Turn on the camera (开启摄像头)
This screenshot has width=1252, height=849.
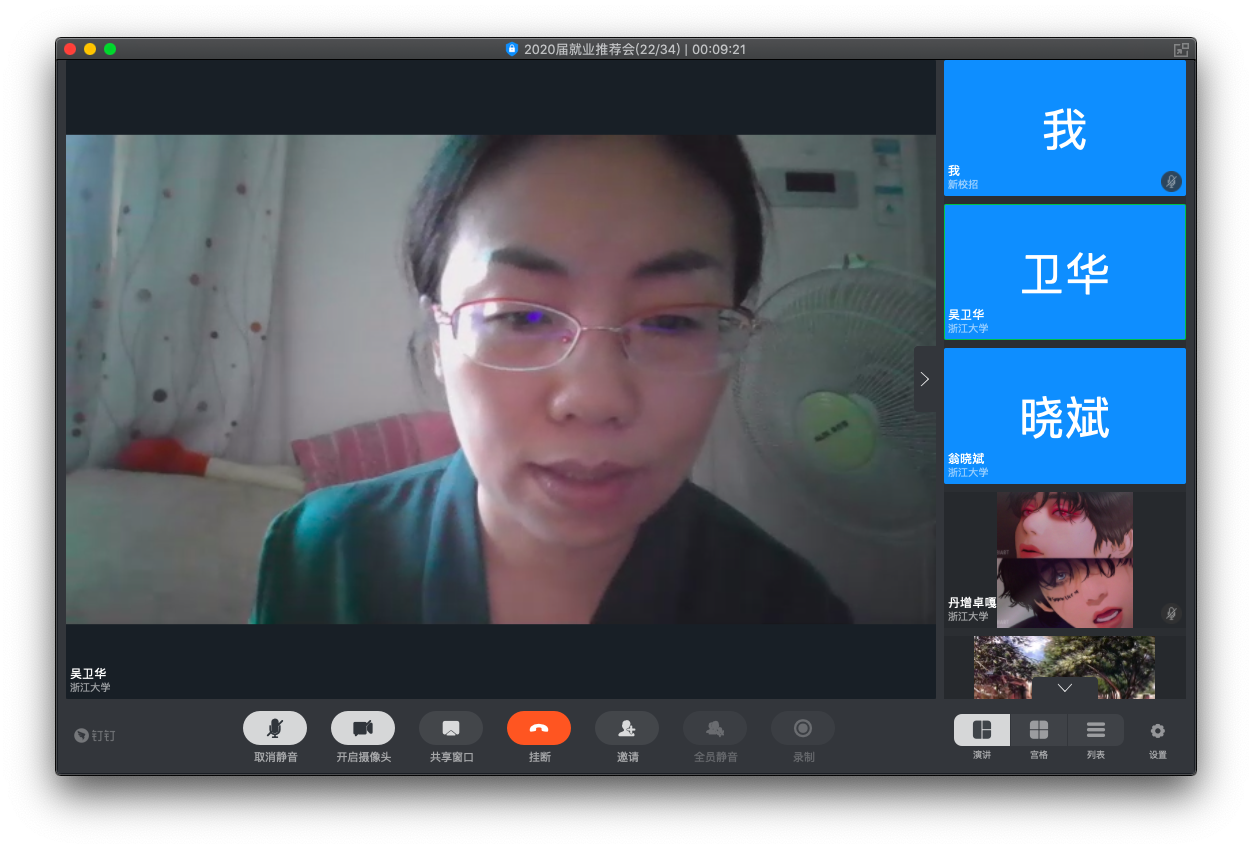coord(363,728)
